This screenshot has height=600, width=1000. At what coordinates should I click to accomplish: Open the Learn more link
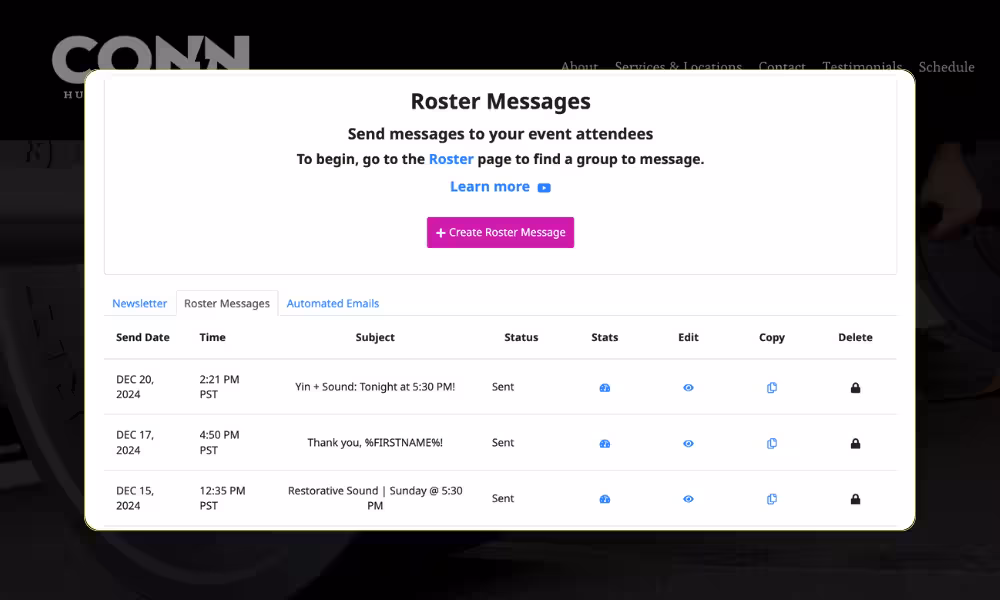click(489, 186)
